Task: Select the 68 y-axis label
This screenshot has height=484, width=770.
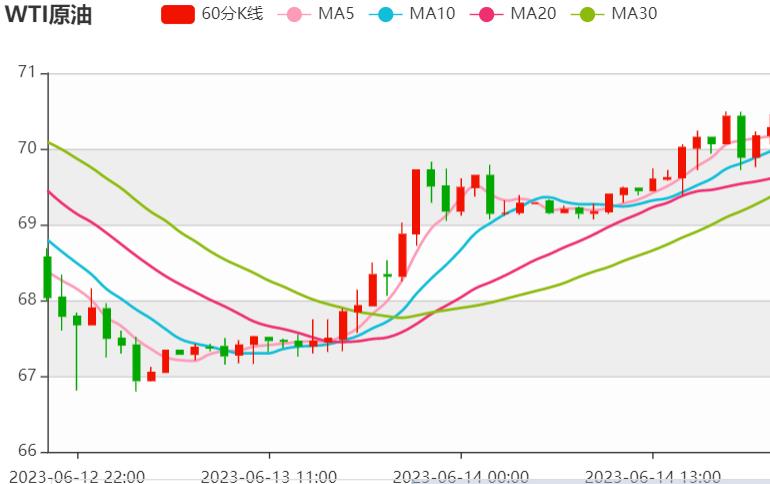Action: [27, 299]
